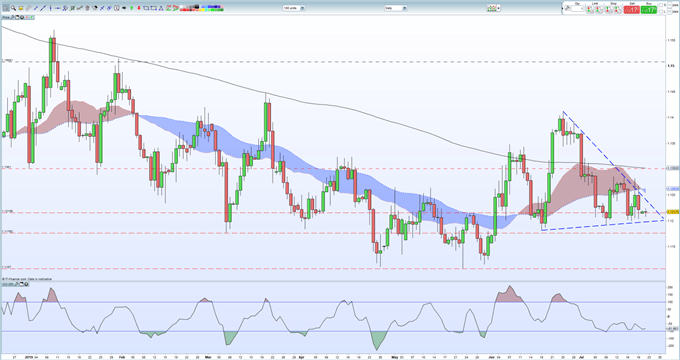Open the Daily timeframe dropdown
Screen dimensions: 680x360
tap(396, 8)
